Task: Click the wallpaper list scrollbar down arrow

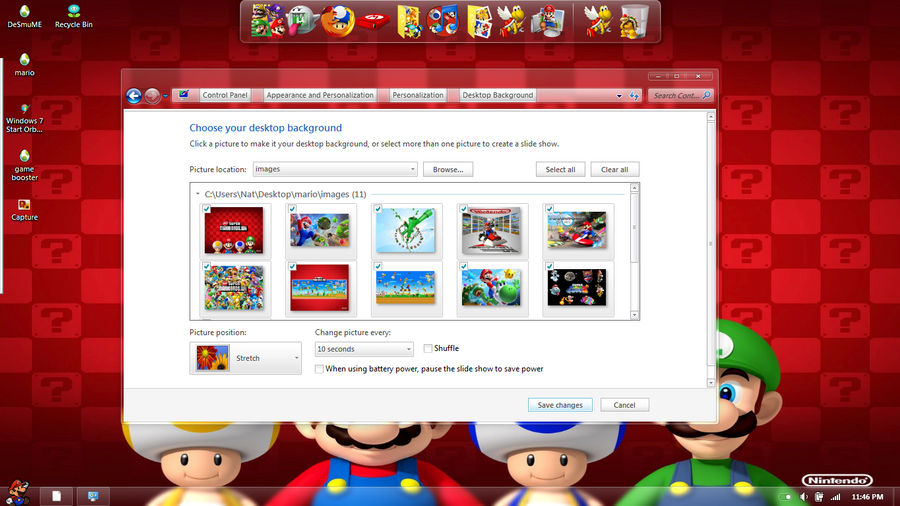Action: (634, 315)
